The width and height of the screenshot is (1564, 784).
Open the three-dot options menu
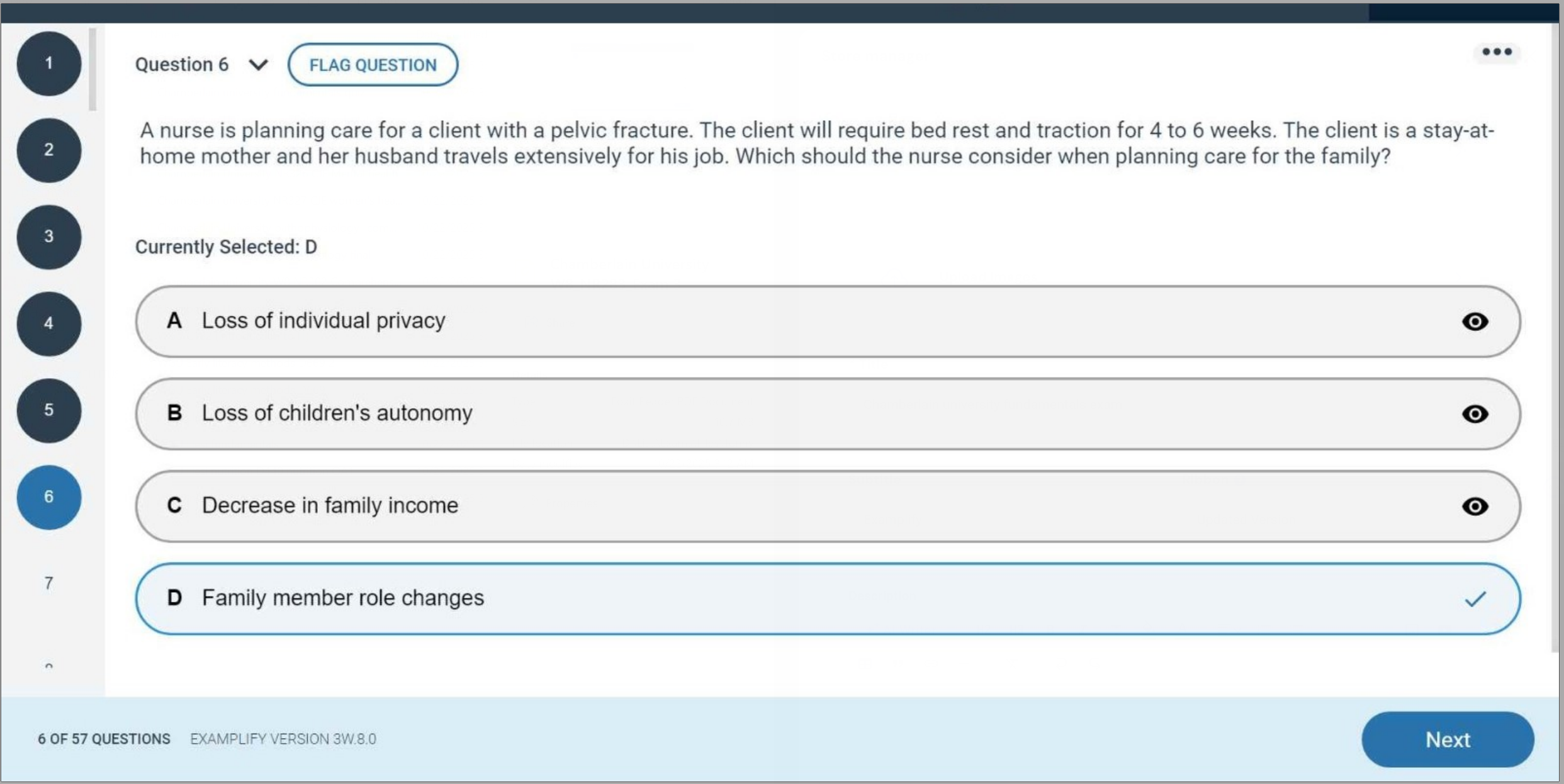tap(1496, 53)
